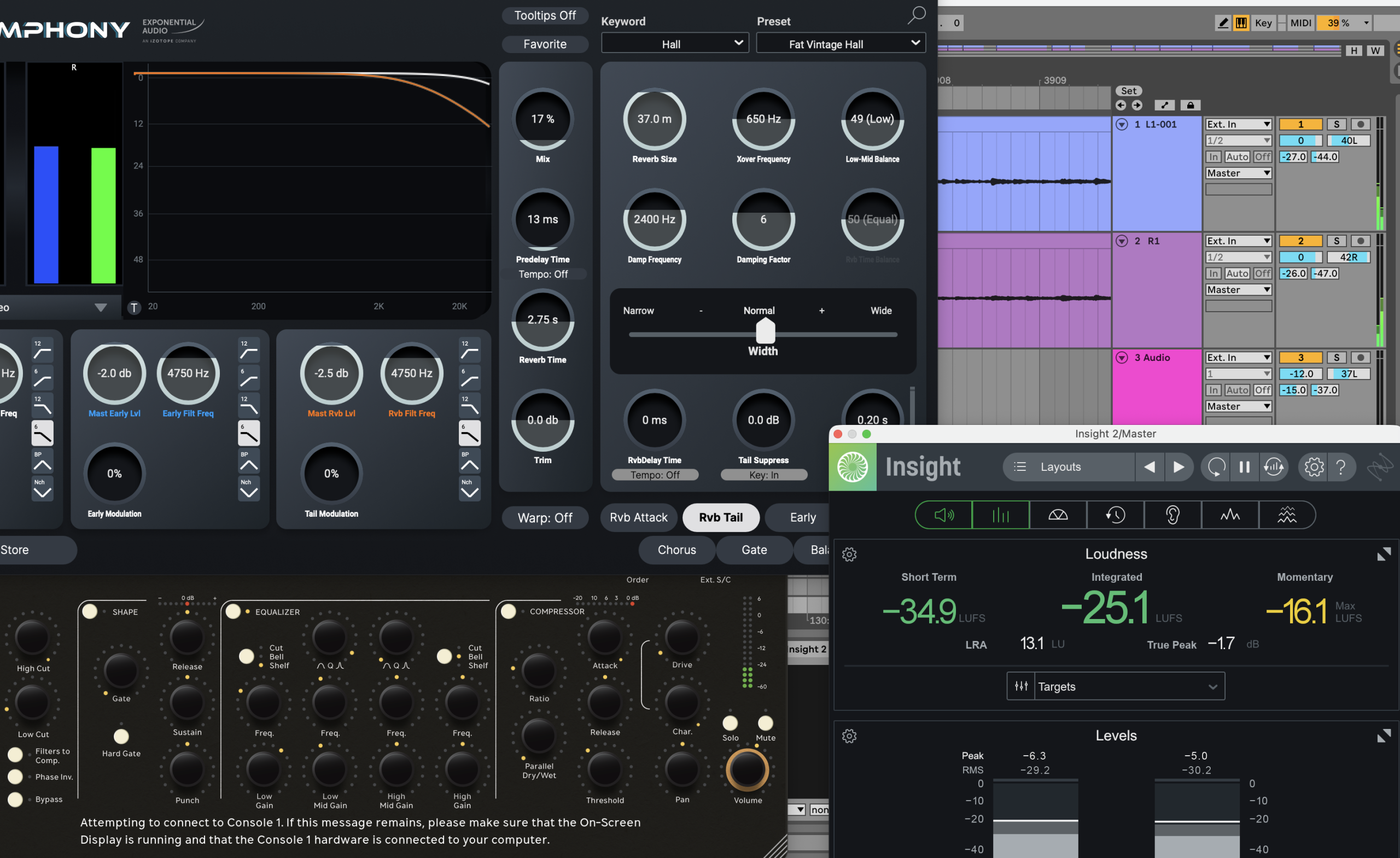Open Insight settings gear in the header
The height and width of the screenshot is (858, 1400).
tap(1314, 467)
